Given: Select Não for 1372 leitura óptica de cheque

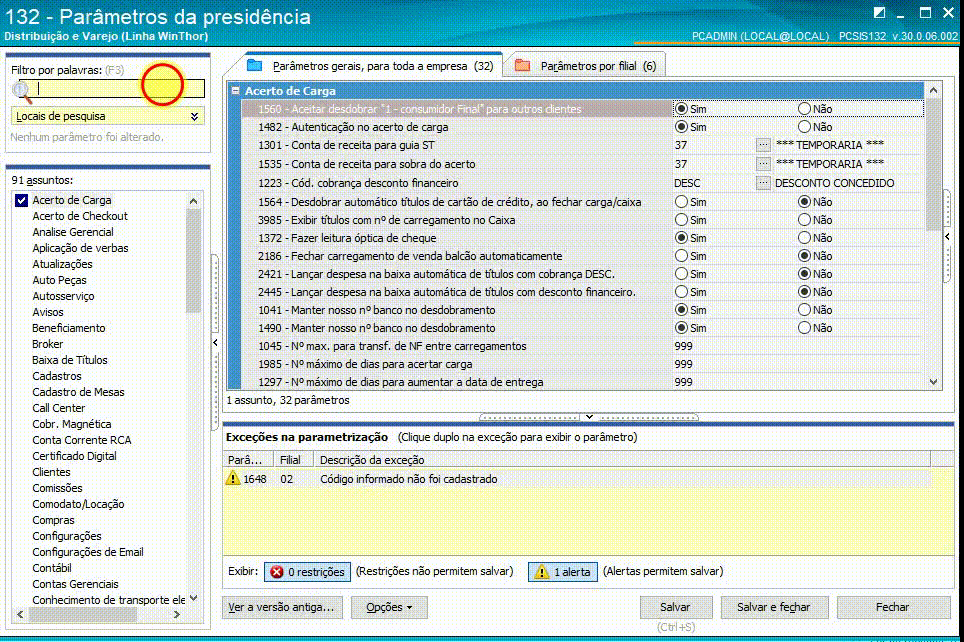Looking at the screenshot, I should [x=804, y=237].
